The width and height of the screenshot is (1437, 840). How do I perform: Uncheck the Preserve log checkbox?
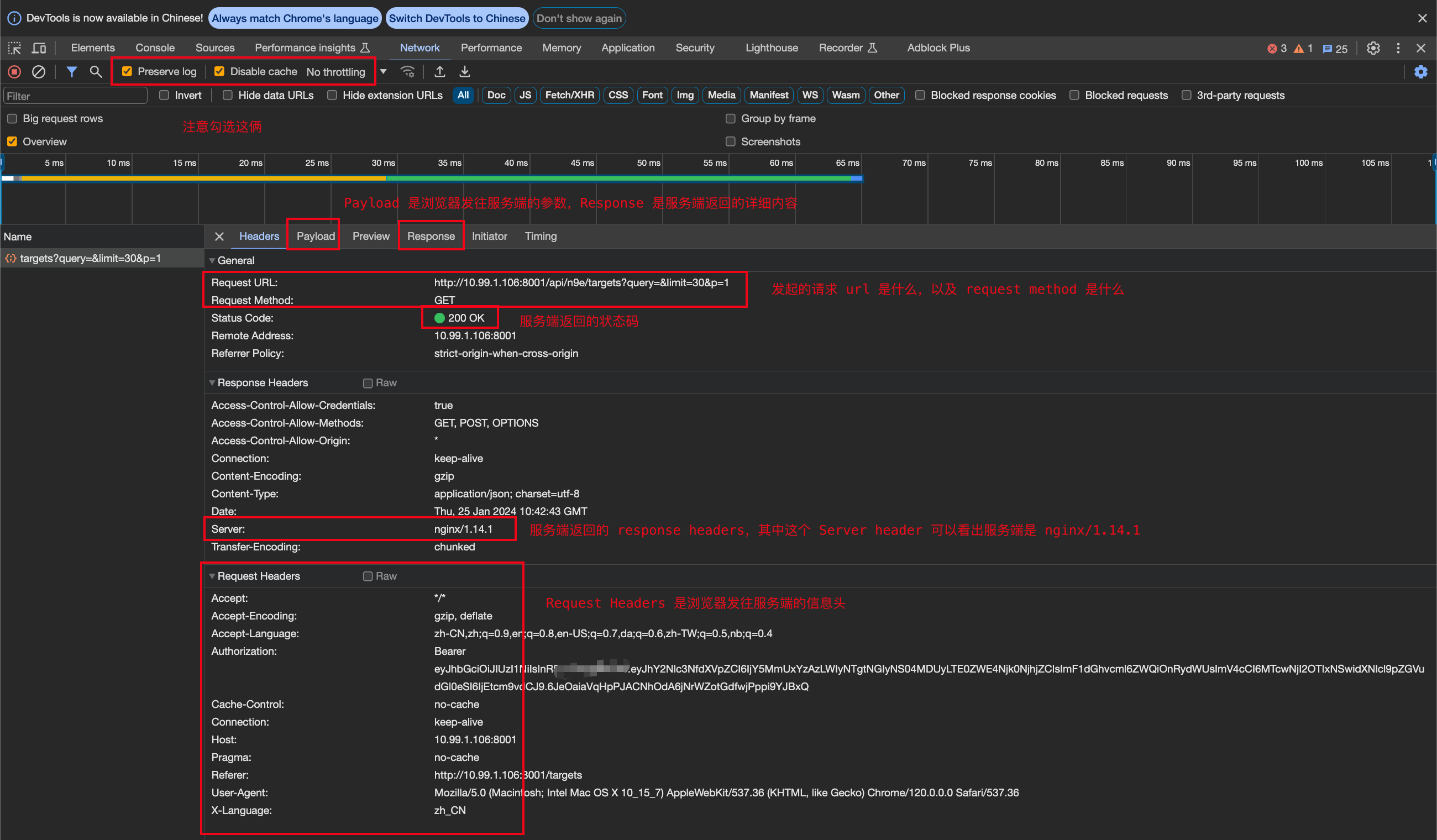pos(127,72)
